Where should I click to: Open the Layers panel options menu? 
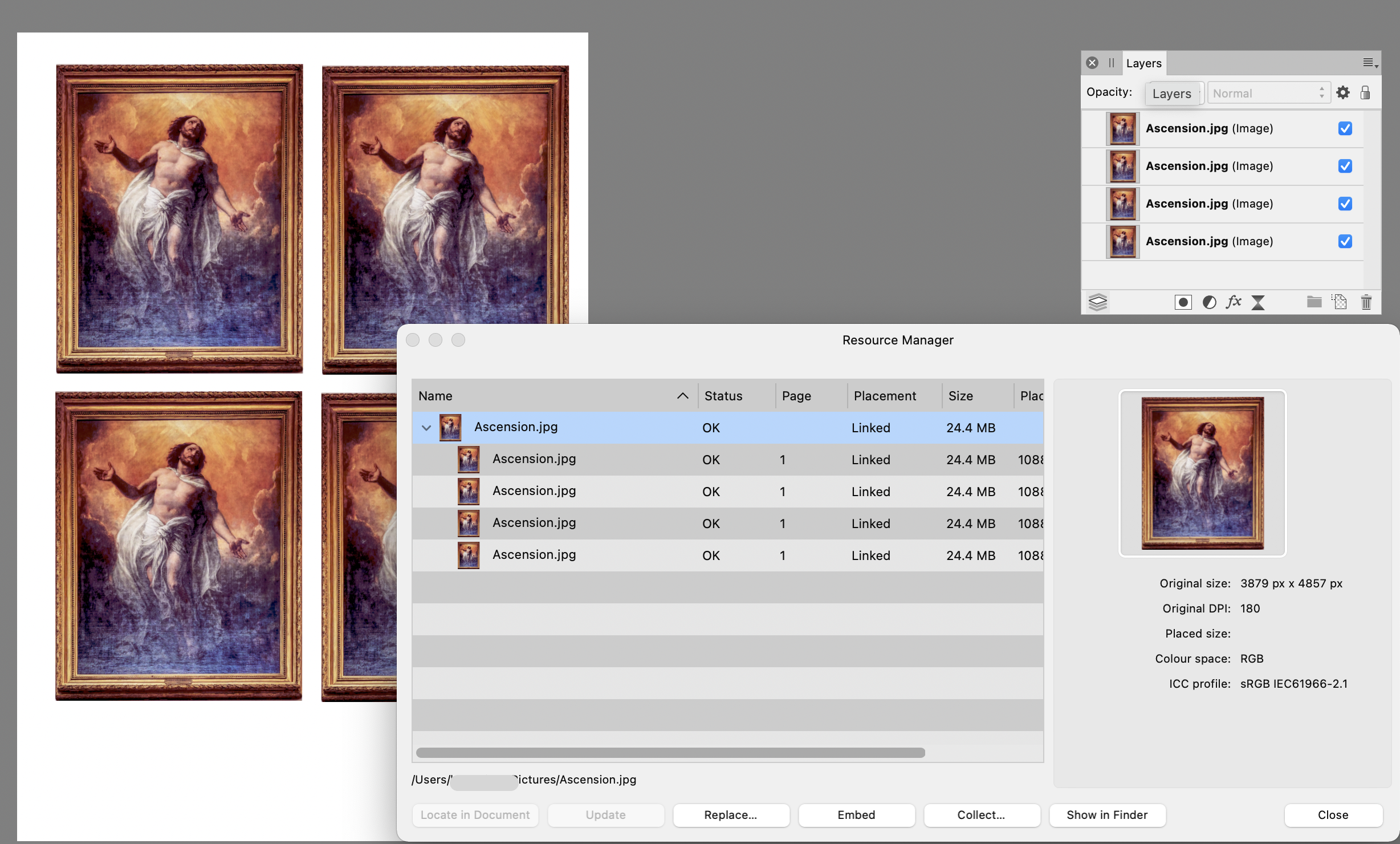(x=1370, y=63)
